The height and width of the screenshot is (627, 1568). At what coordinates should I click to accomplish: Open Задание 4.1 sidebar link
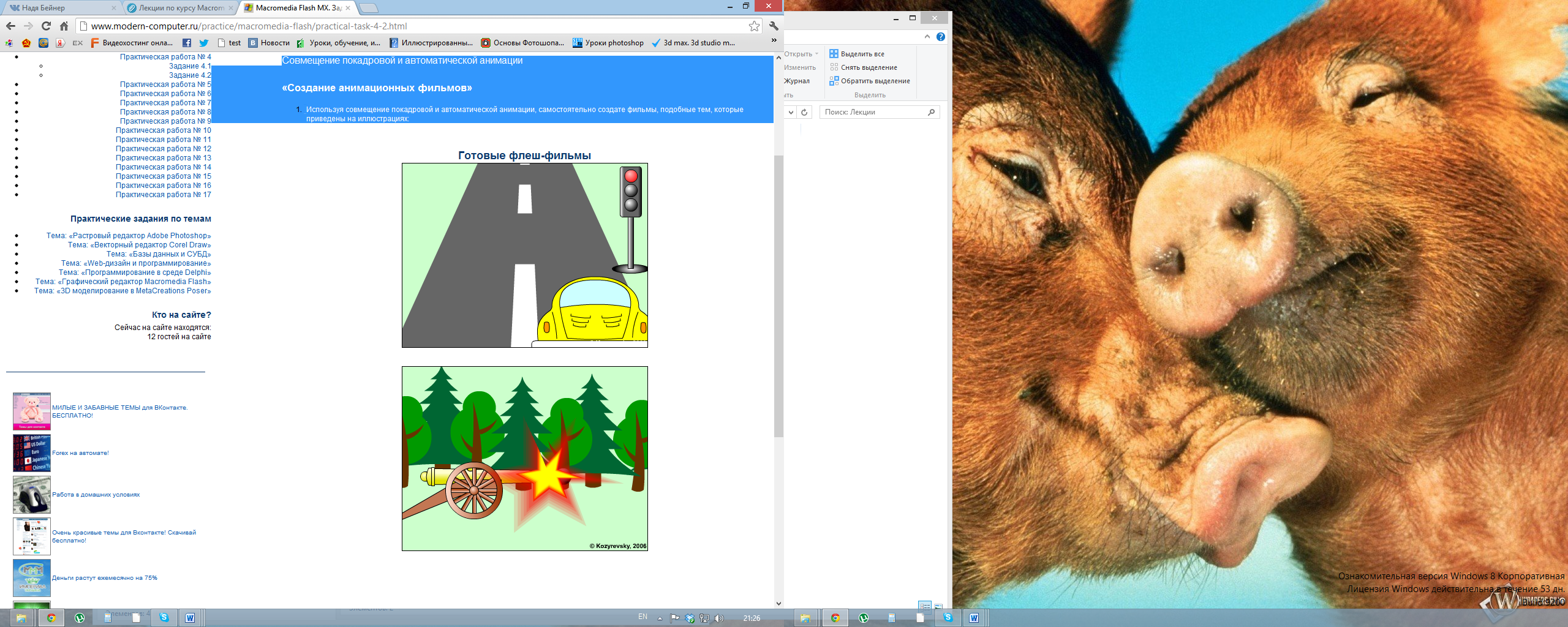tap(190, 66)
